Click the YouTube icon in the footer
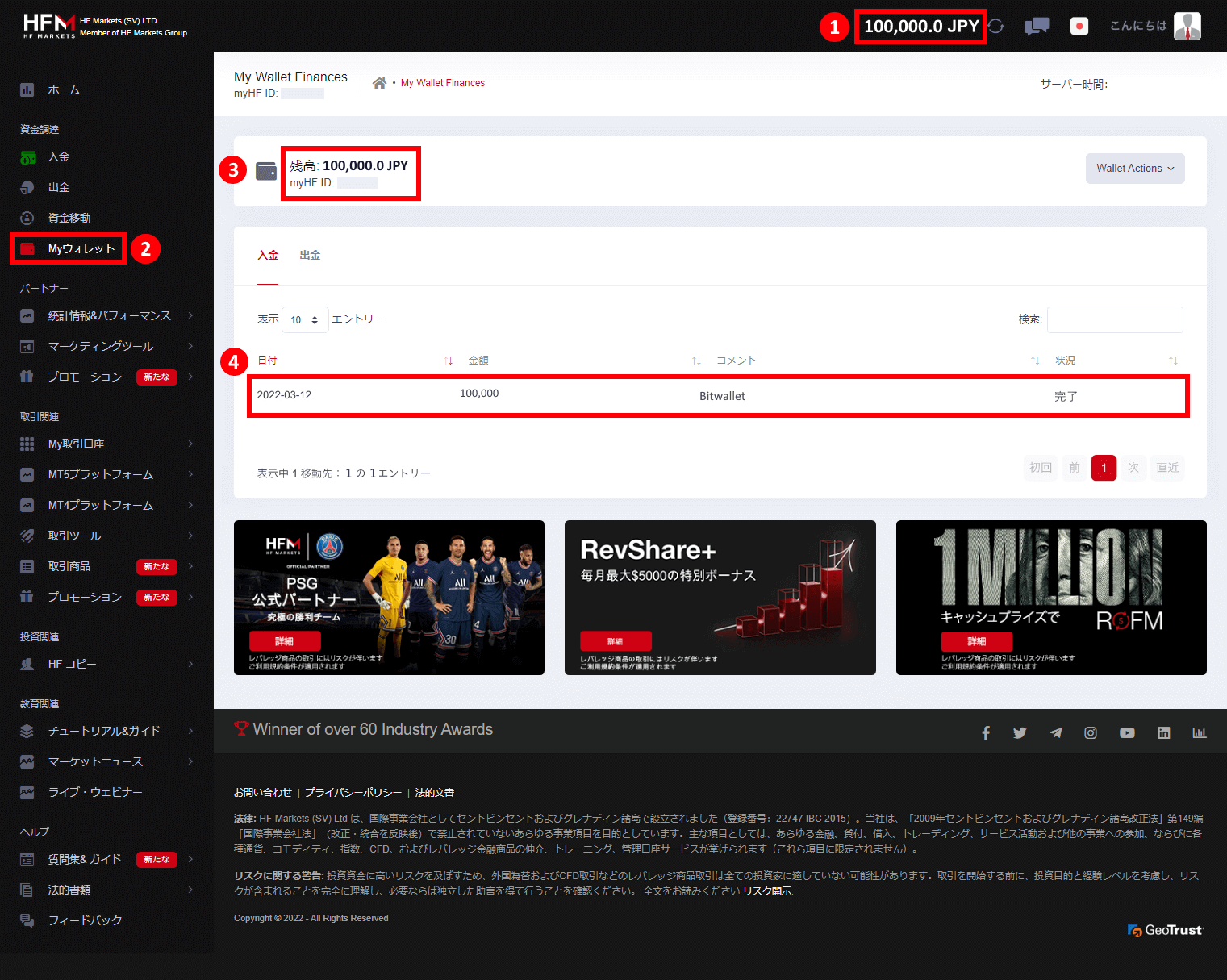1227x980 pixels. 1127,732
